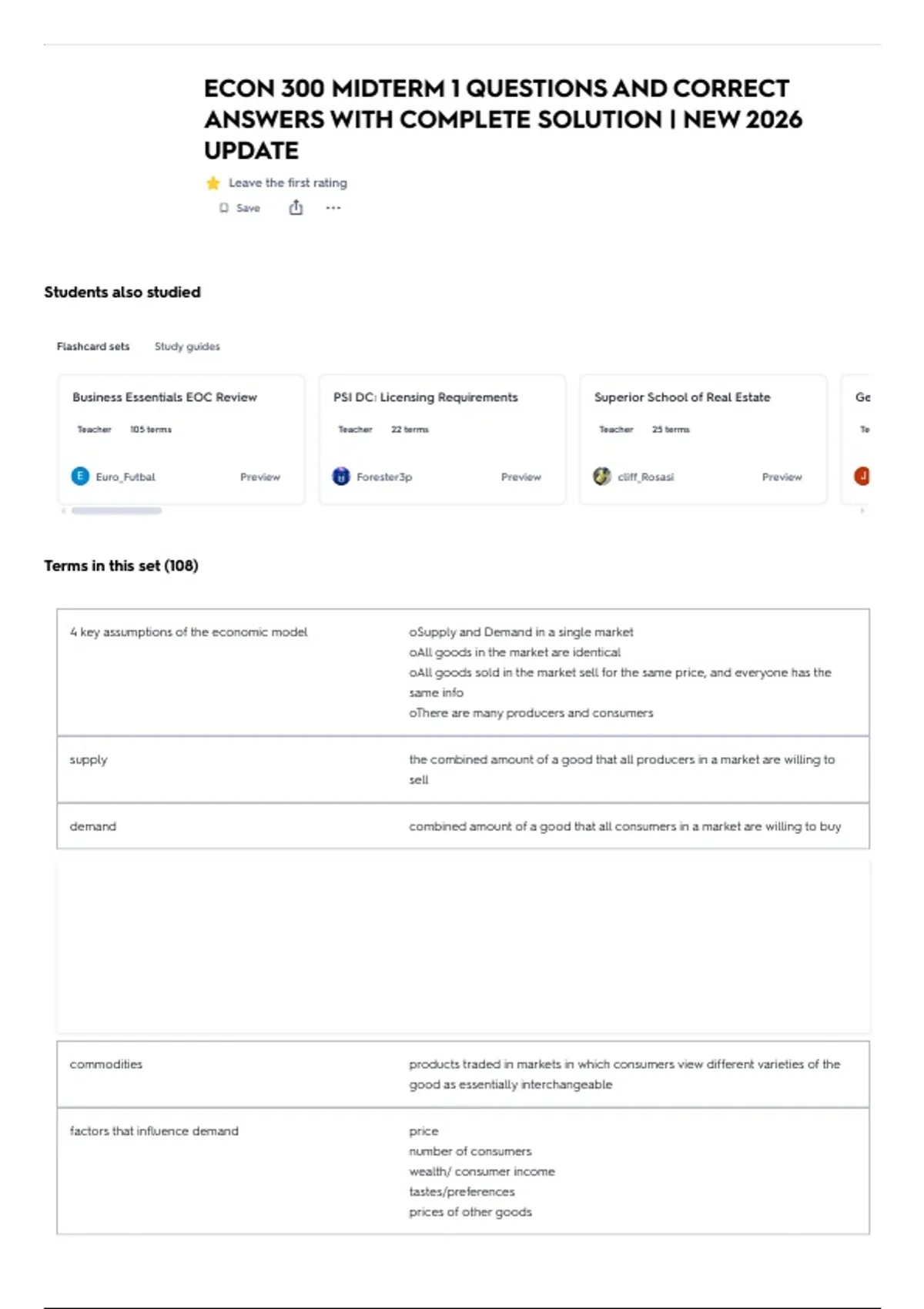Click 'number of consumers' line
924x1309 pixels.
470,1151
